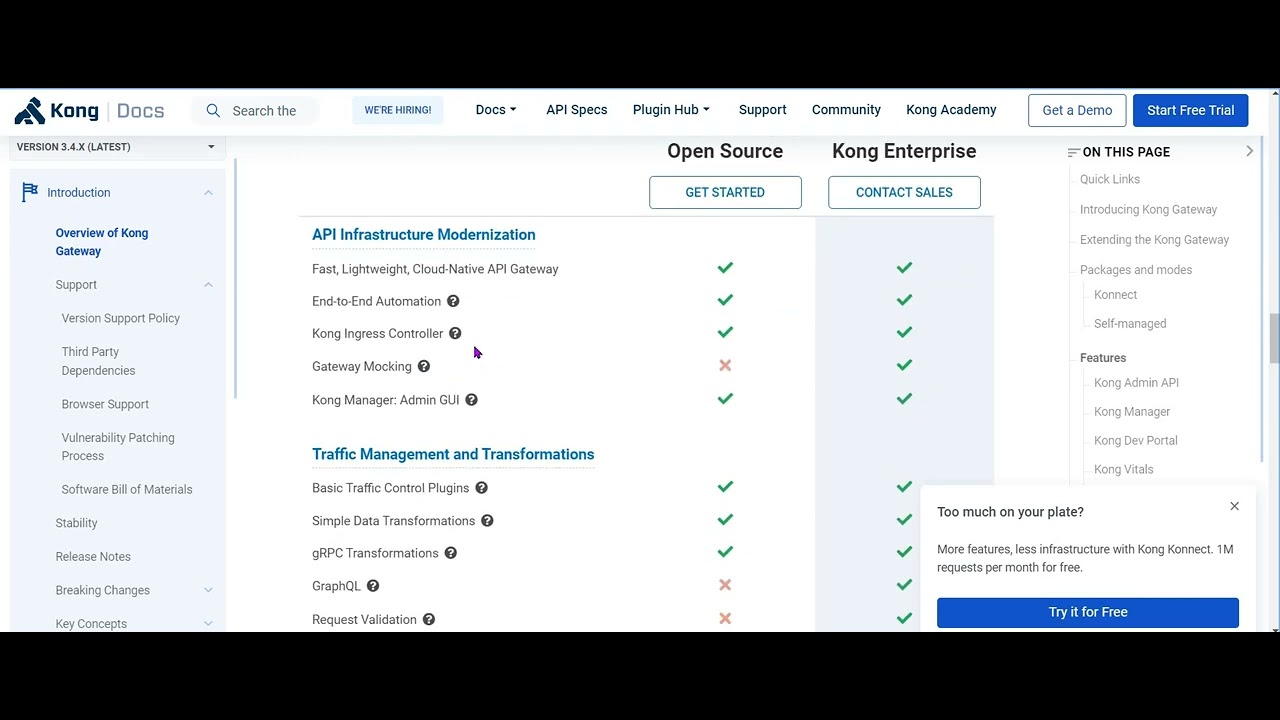
Task: Open API Specs in the top nav
Action: 577,110
